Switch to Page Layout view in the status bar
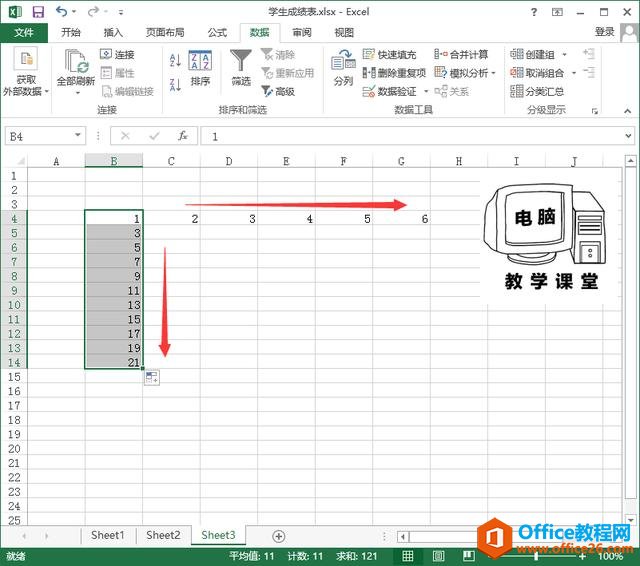The height and width of the screenshot is (566, 640). 438,556
